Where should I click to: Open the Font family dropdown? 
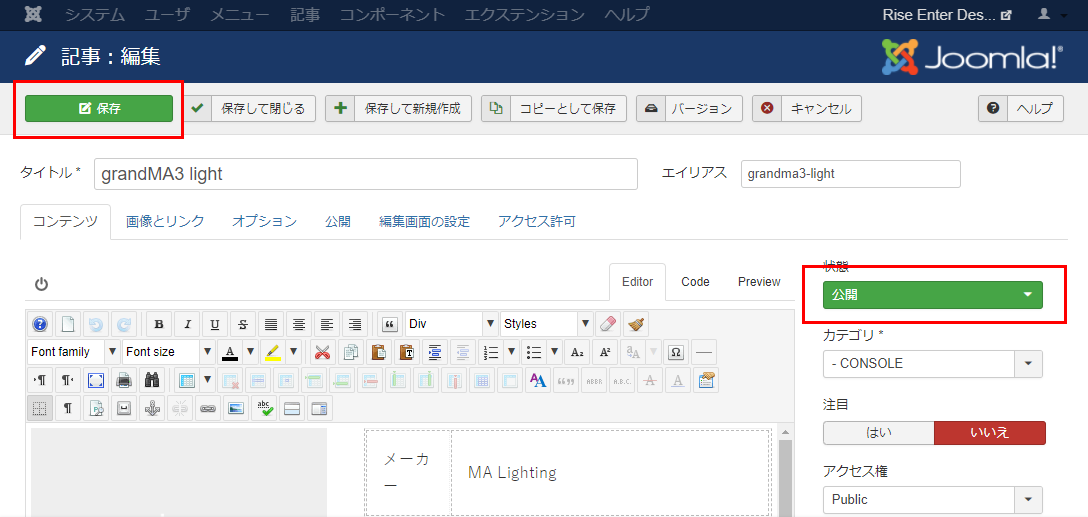[x=74, y=352]
